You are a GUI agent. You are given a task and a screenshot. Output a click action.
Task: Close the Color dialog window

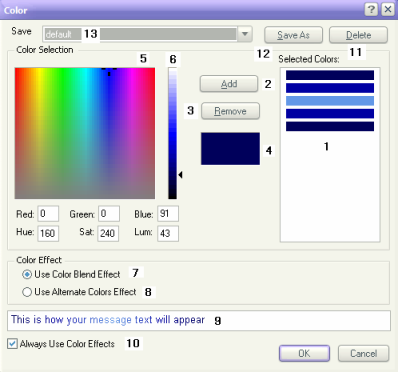(x=388, y=9)
